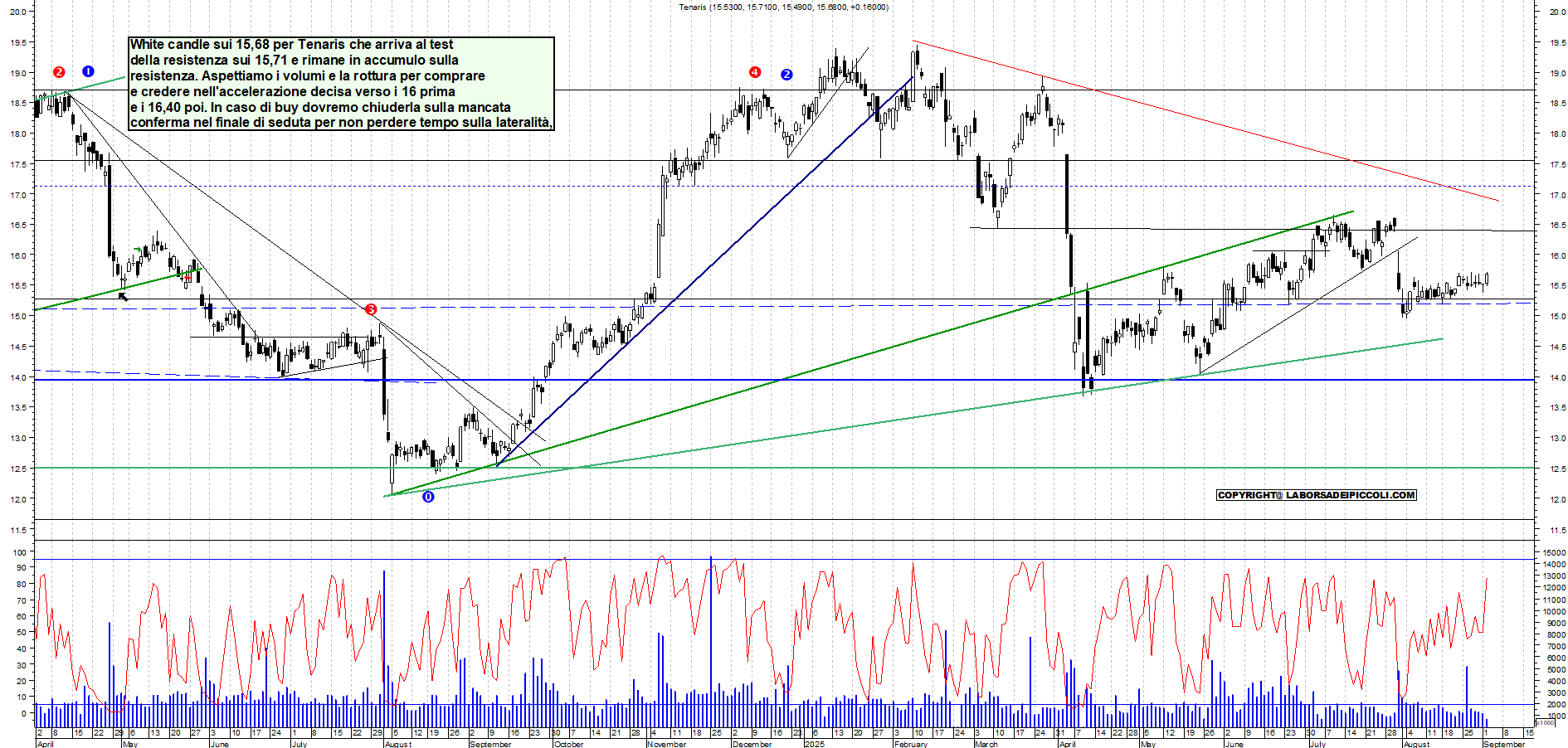
Task: Click 12.5 on the right price axis
Action: (x=1557, y=469)
